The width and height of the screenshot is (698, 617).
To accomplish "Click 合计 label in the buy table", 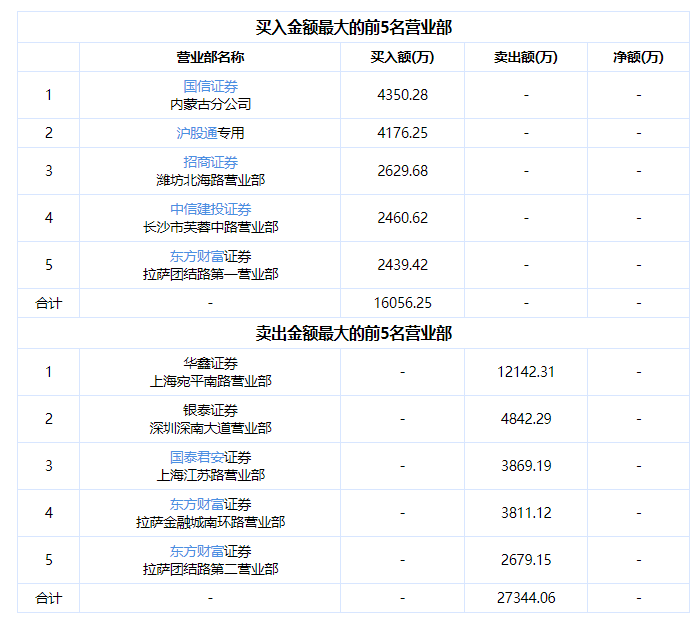I will pyautogui.click(x=49, y=303).
